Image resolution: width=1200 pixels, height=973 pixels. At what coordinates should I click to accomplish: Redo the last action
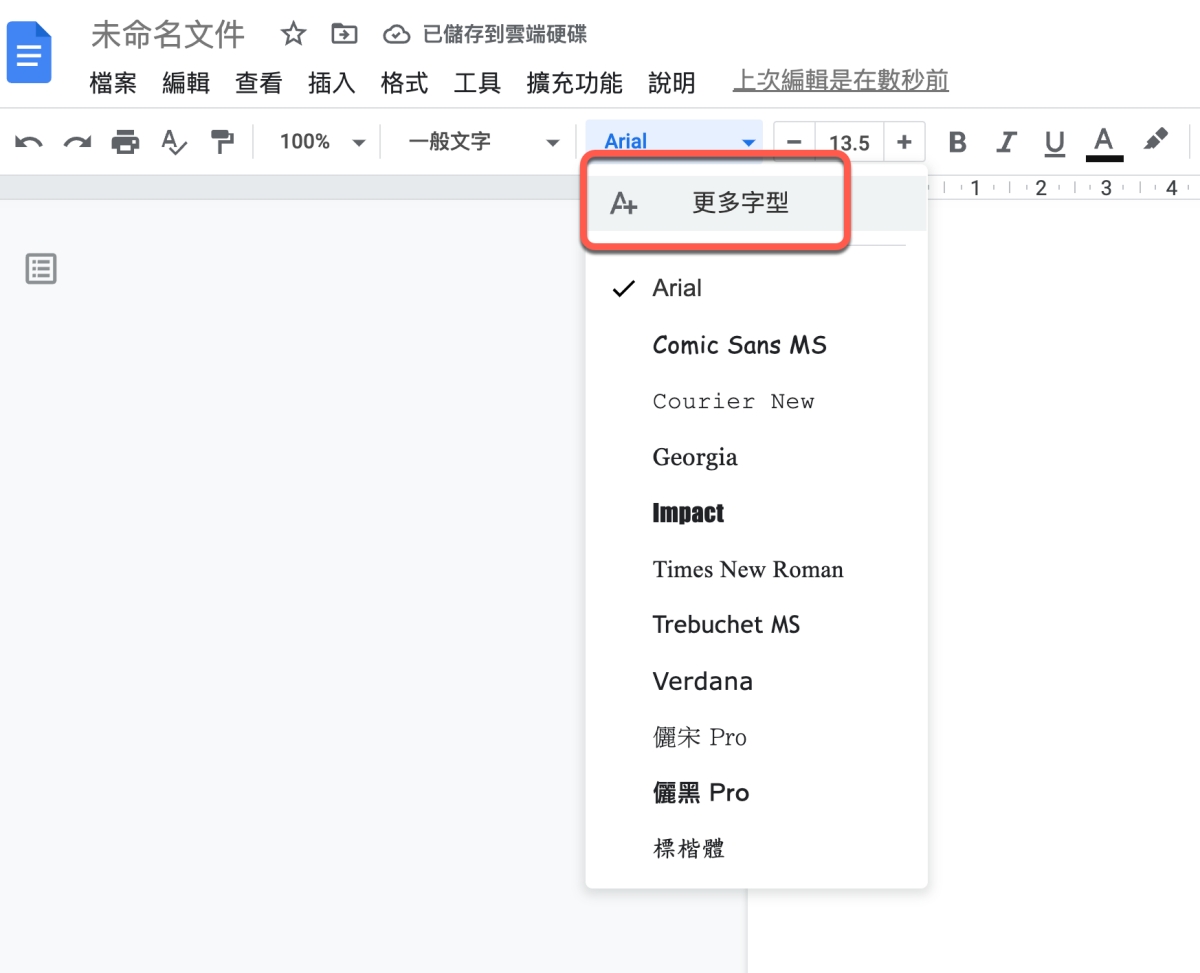tap(77, 142)
